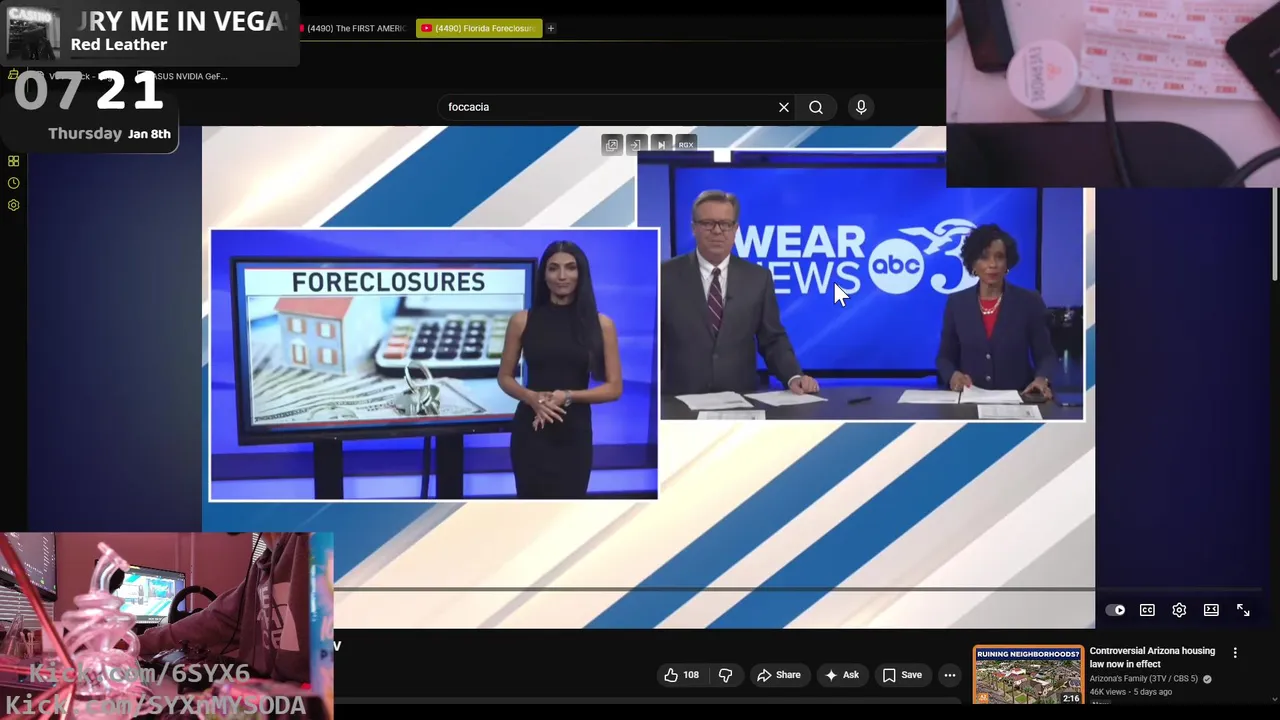Click the scroll-down arrow of the sidebar
The image size is (1280, 720).
1275,699
